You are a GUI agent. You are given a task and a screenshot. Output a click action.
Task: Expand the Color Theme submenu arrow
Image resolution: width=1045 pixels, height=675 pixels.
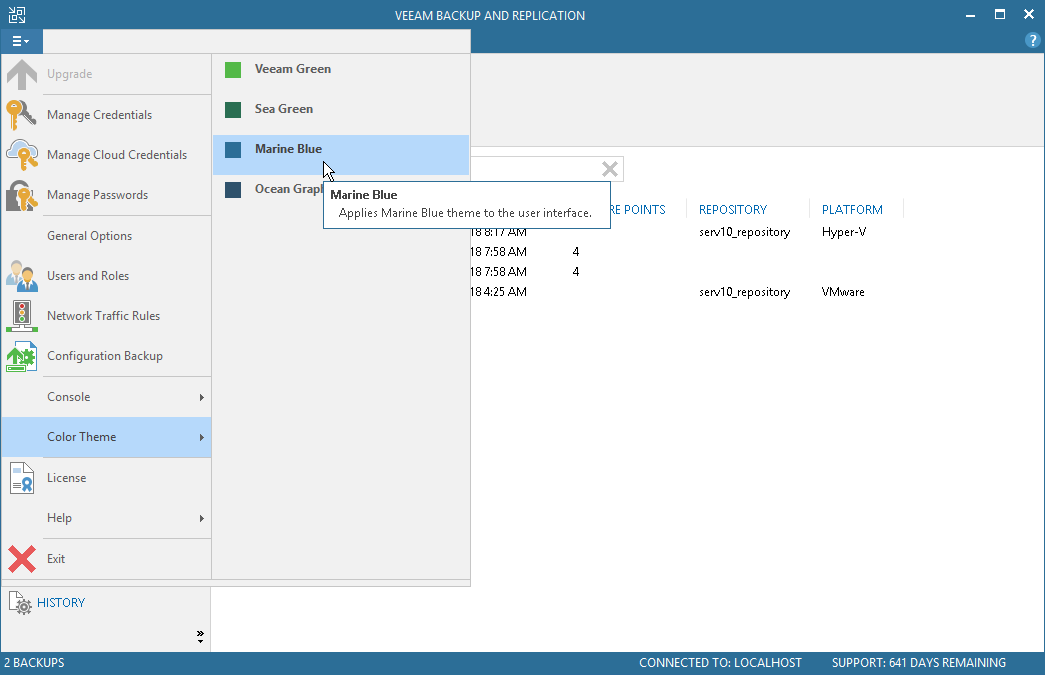coord(201,437)
